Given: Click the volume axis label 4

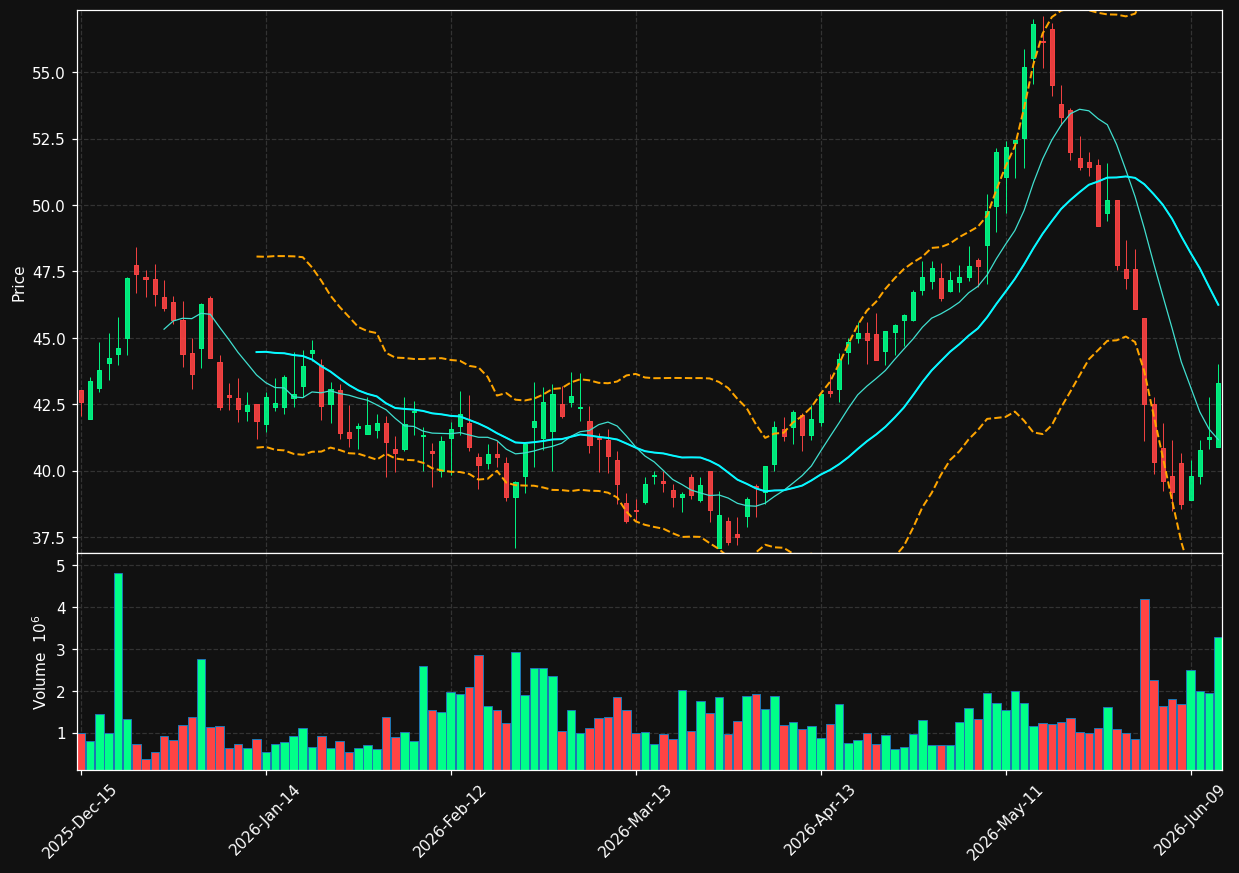Looking at the screenshot, I should click(63, 608).
